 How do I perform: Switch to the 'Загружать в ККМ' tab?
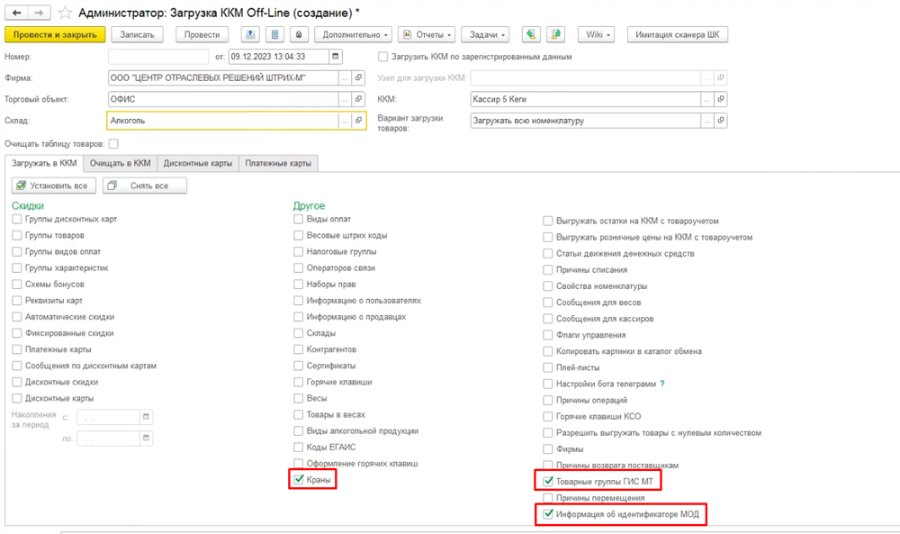click(x=44, y=163)
